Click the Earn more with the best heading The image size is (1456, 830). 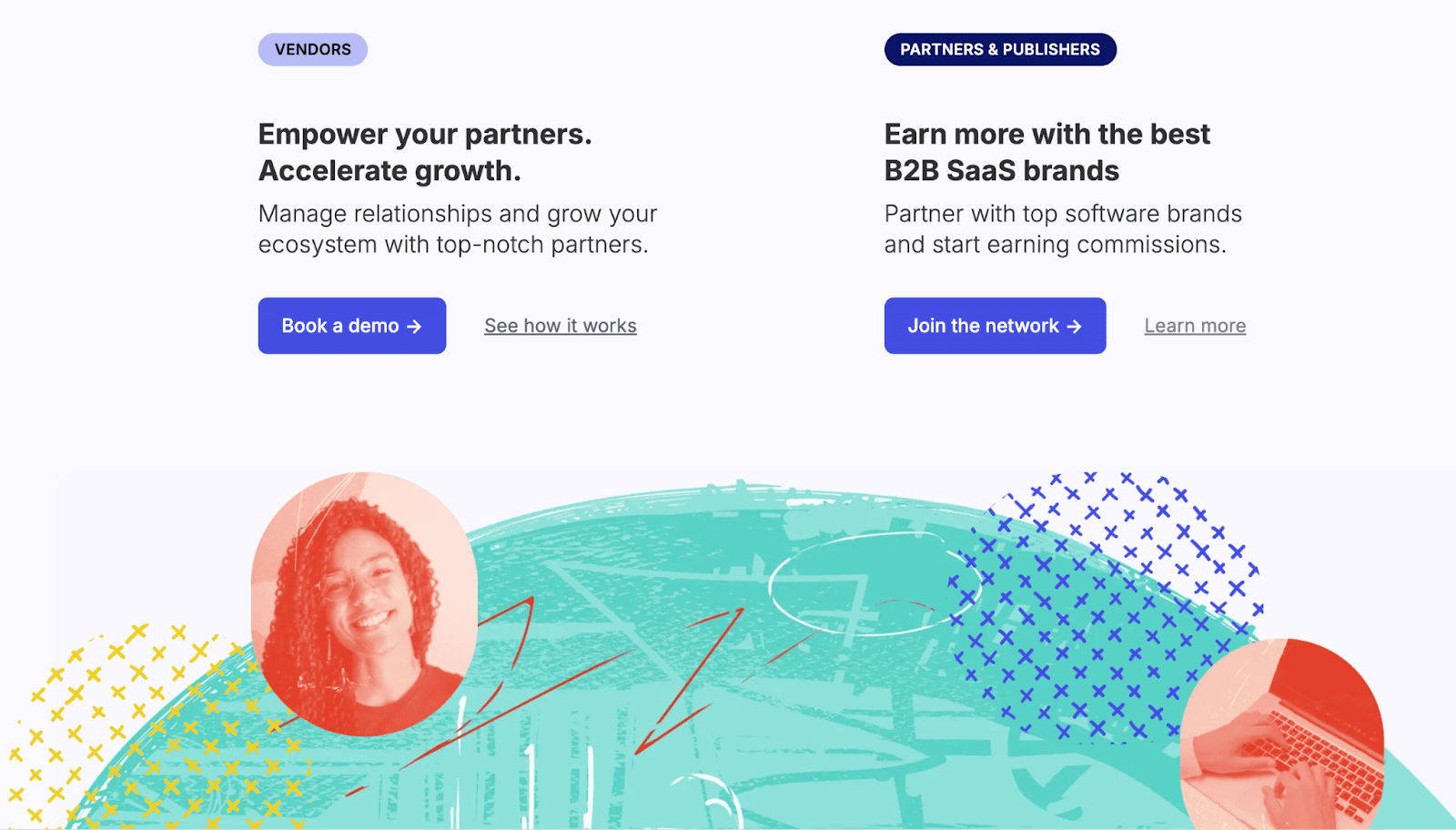tap(1046, 135)
